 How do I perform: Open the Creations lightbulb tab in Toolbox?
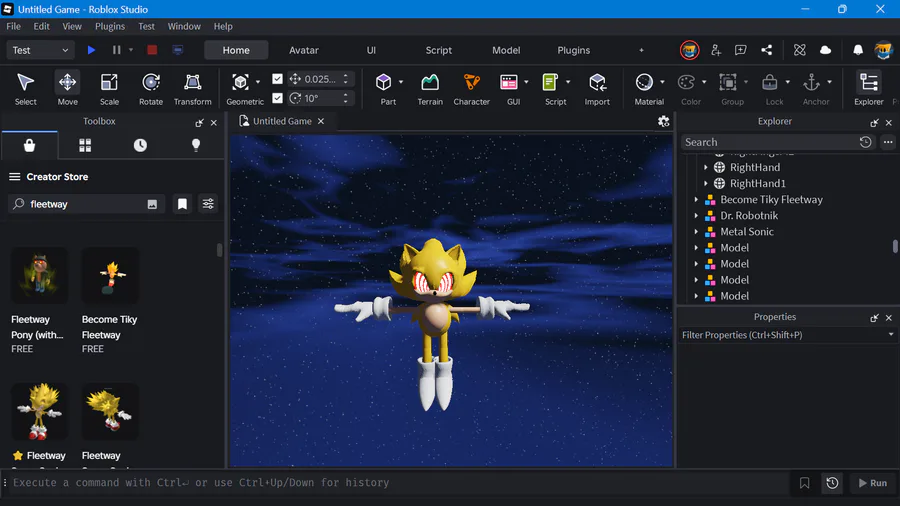(x=196, y=145)
